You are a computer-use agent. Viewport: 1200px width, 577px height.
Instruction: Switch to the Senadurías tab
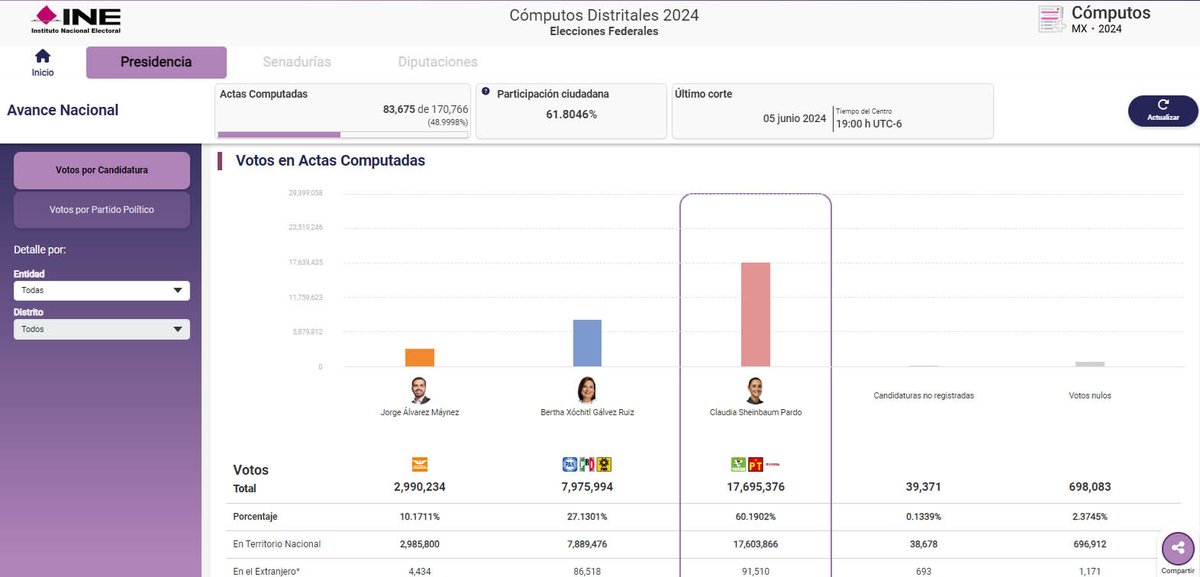pos(297,62)
